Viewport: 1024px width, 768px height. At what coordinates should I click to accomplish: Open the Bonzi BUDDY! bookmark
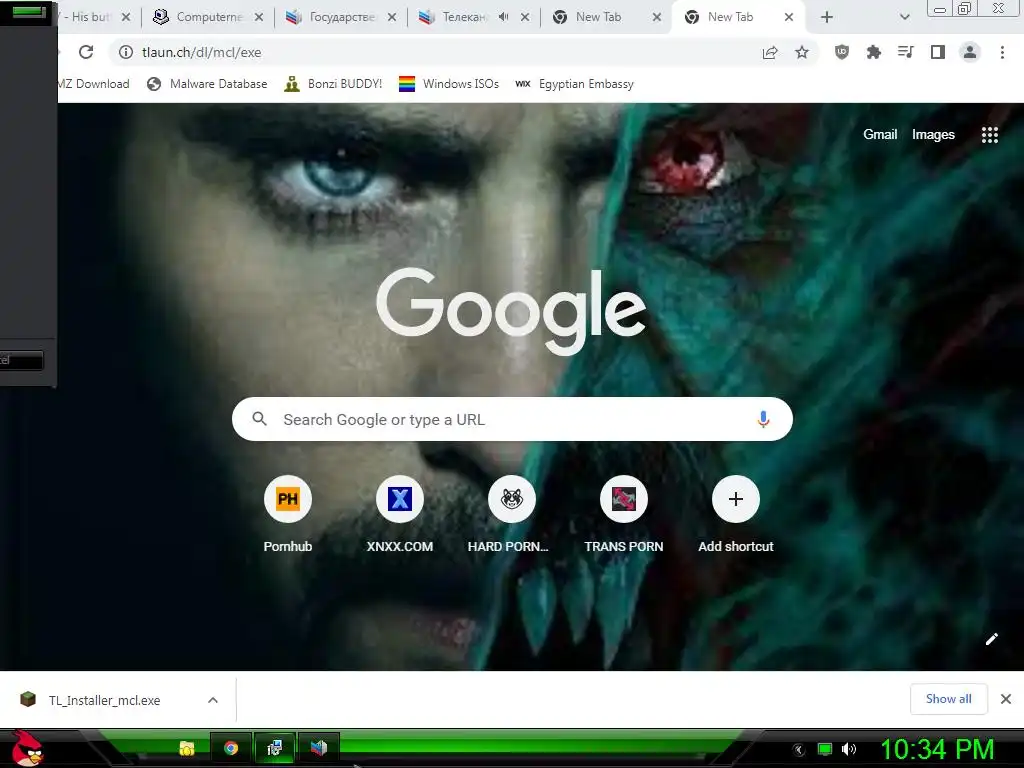[x=333, y=84]
